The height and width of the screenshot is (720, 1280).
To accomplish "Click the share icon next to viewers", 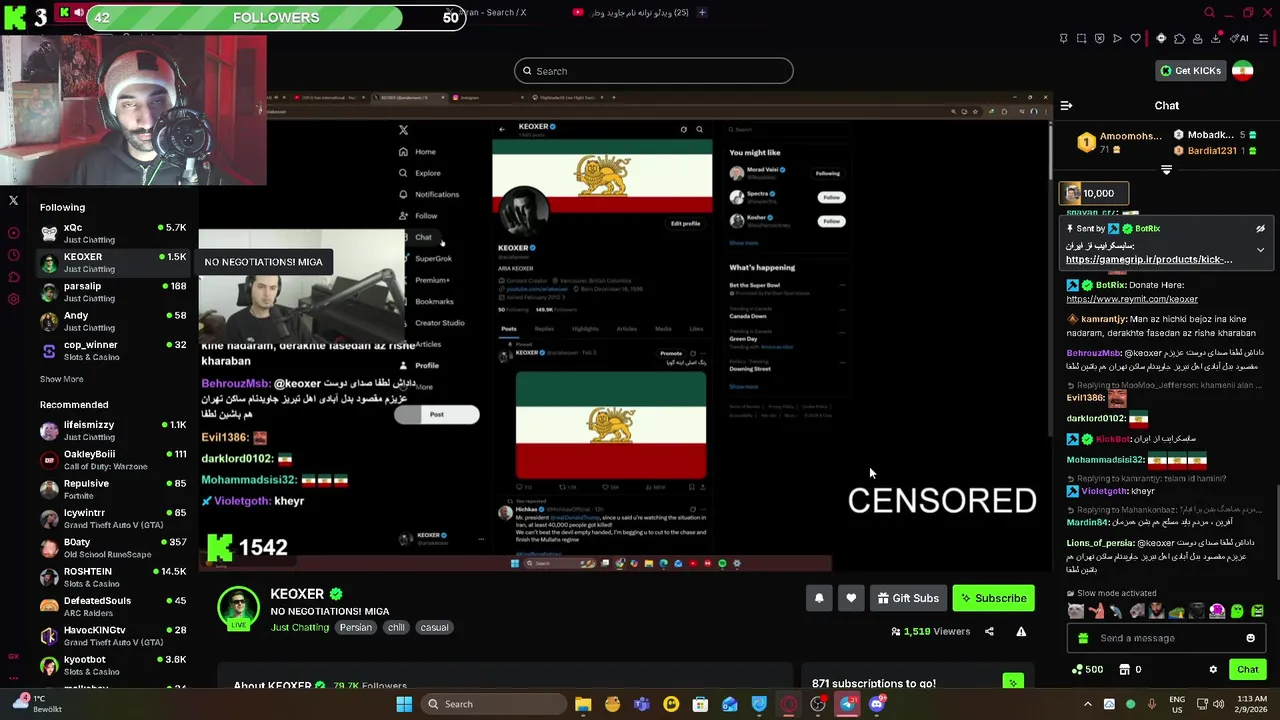I will point(989,631).
